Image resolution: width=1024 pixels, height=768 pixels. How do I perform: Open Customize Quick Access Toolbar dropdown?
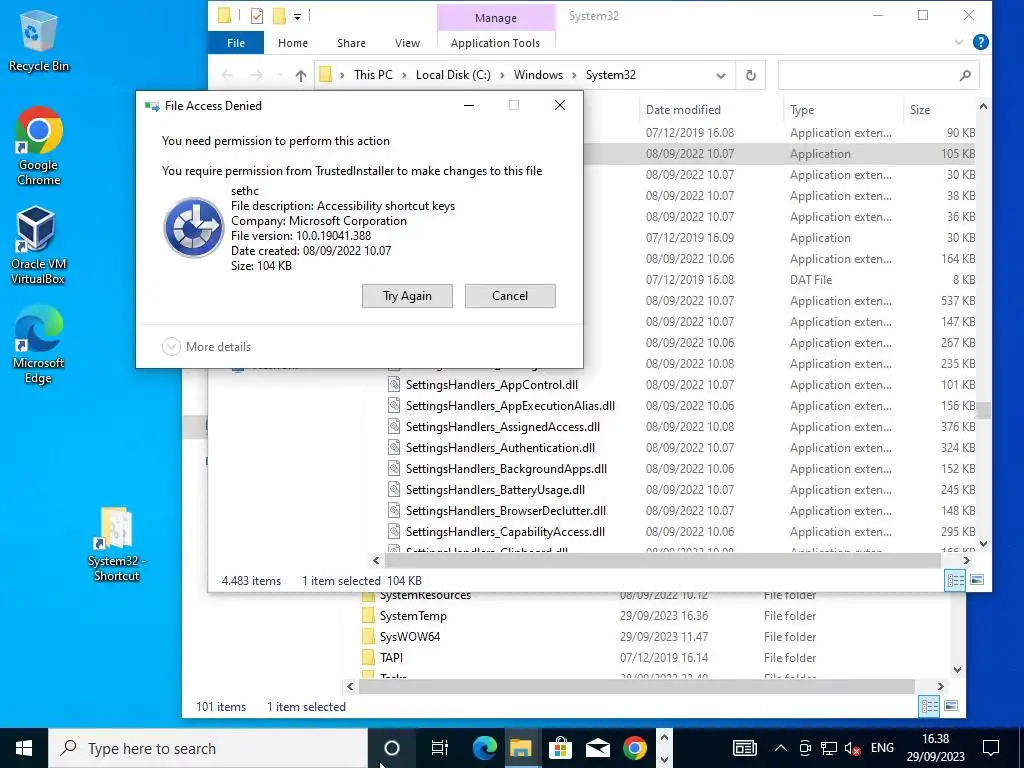coord(297,16)
